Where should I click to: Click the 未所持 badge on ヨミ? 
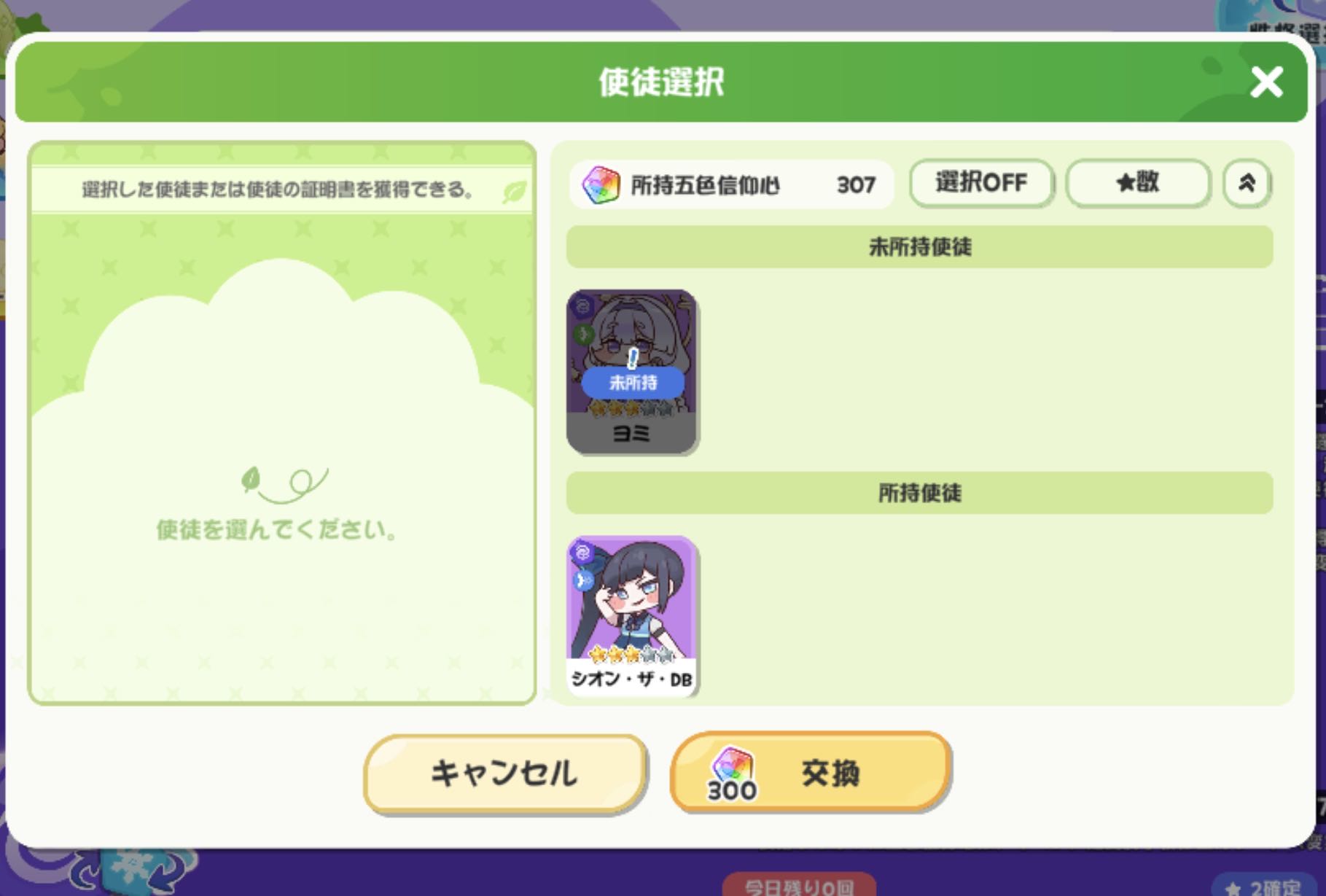[633, 383]
